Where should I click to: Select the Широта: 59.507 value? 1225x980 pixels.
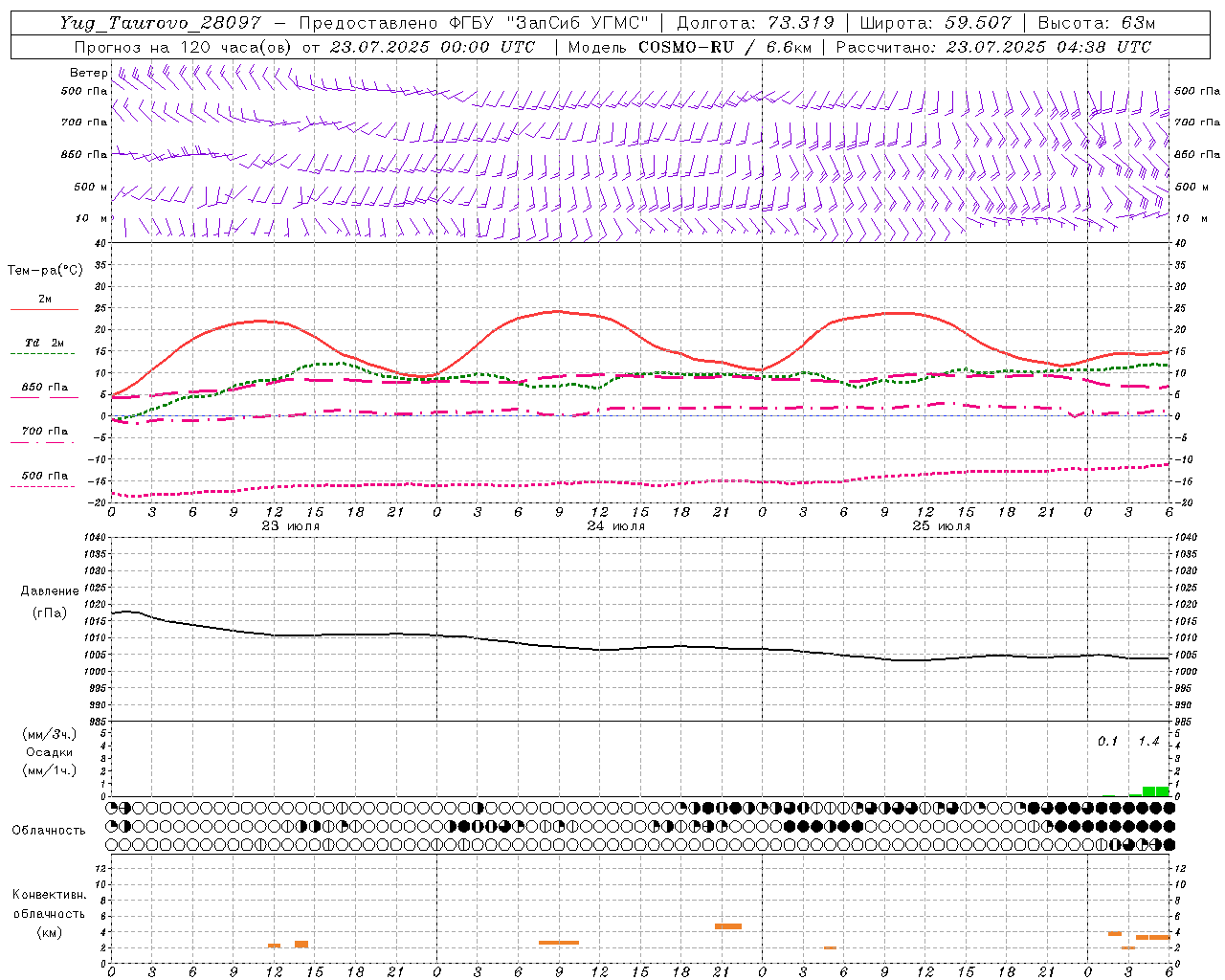935,23
